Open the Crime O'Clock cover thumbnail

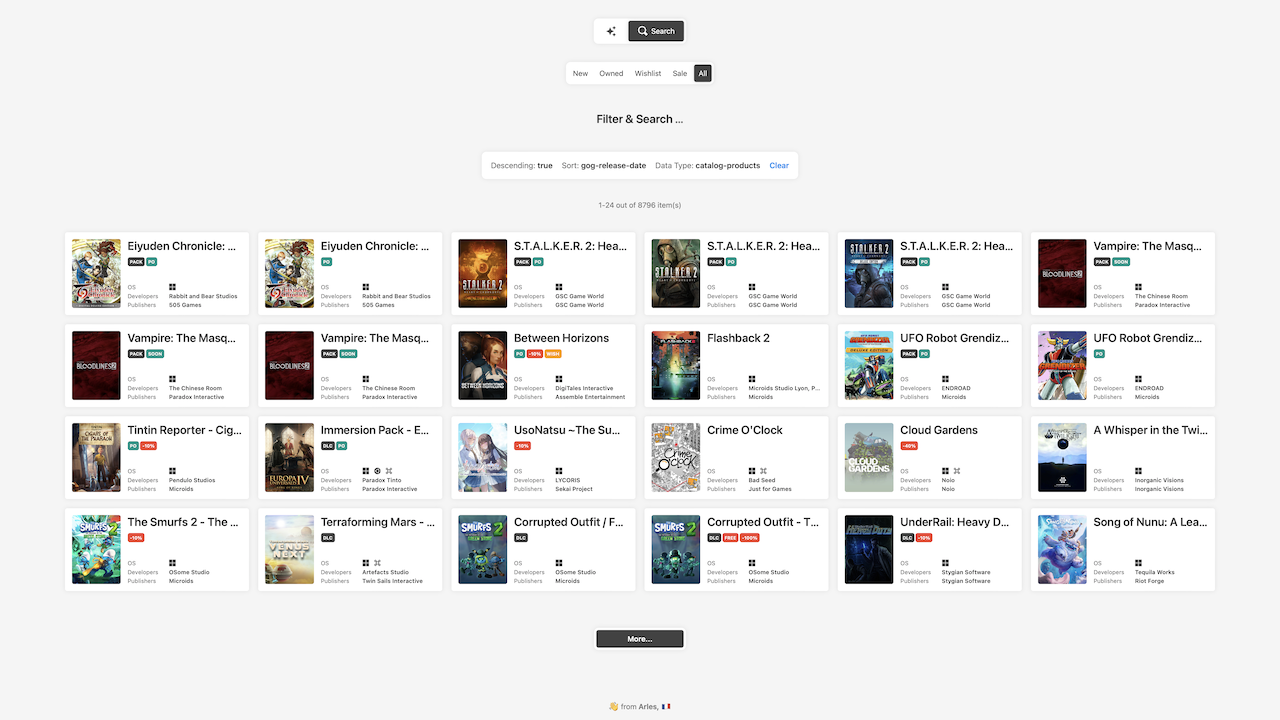(675, 457)
